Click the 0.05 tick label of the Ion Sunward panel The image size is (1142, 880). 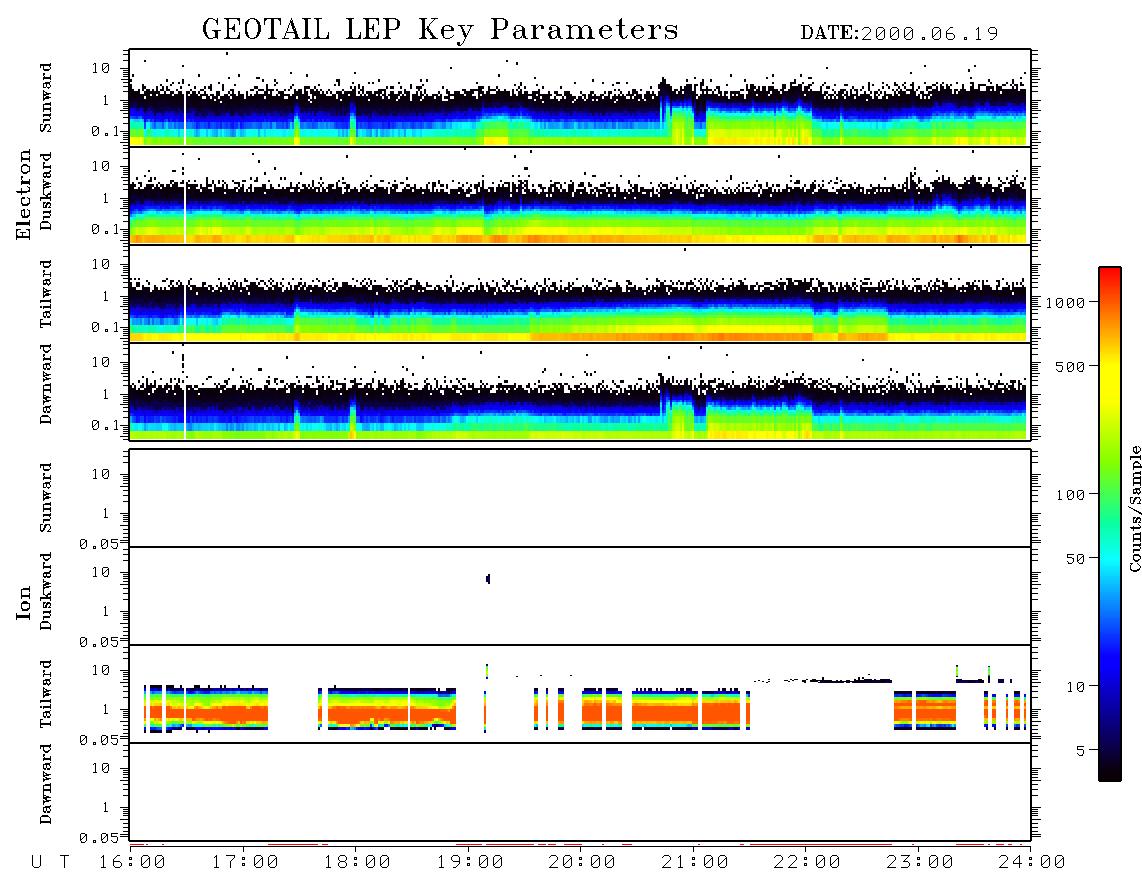(99, 544)
